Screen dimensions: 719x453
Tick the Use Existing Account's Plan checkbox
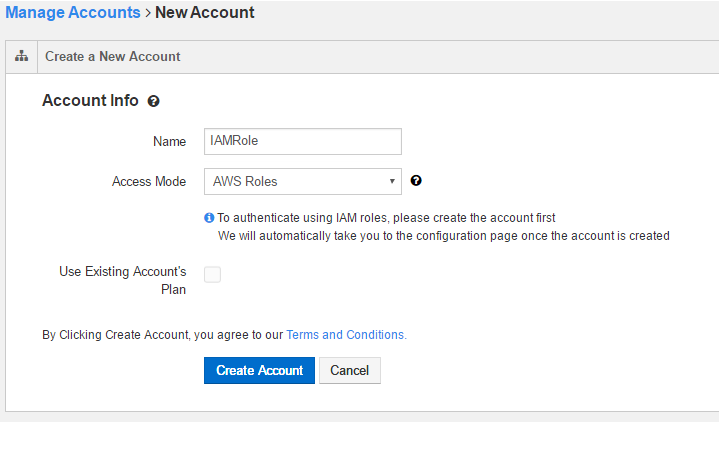[x=212, y=275]
